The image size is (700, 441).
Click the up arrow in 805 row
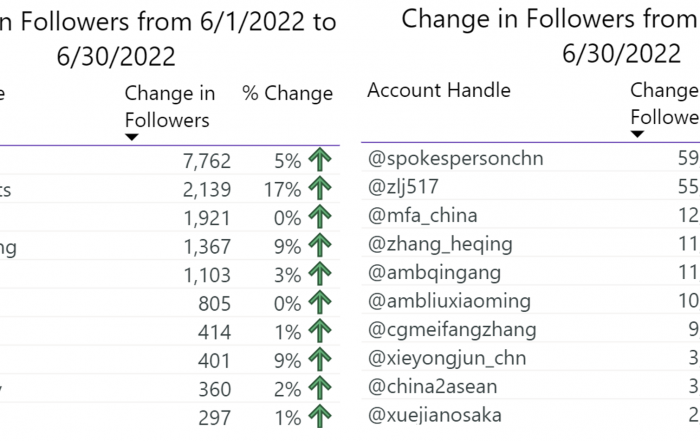(x=320, y=302)
